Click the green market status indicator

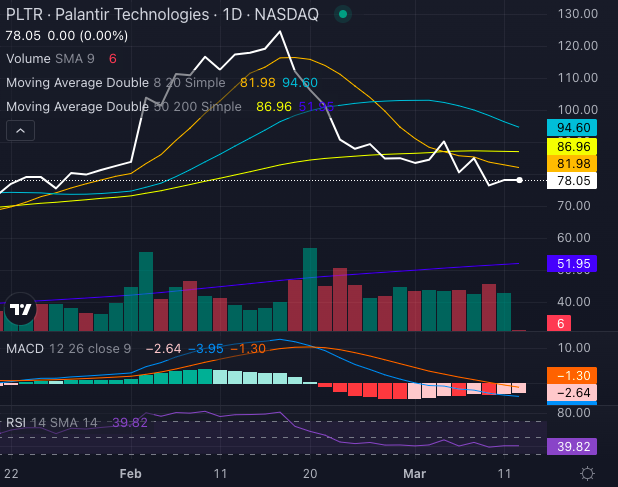tap(343, 15)
